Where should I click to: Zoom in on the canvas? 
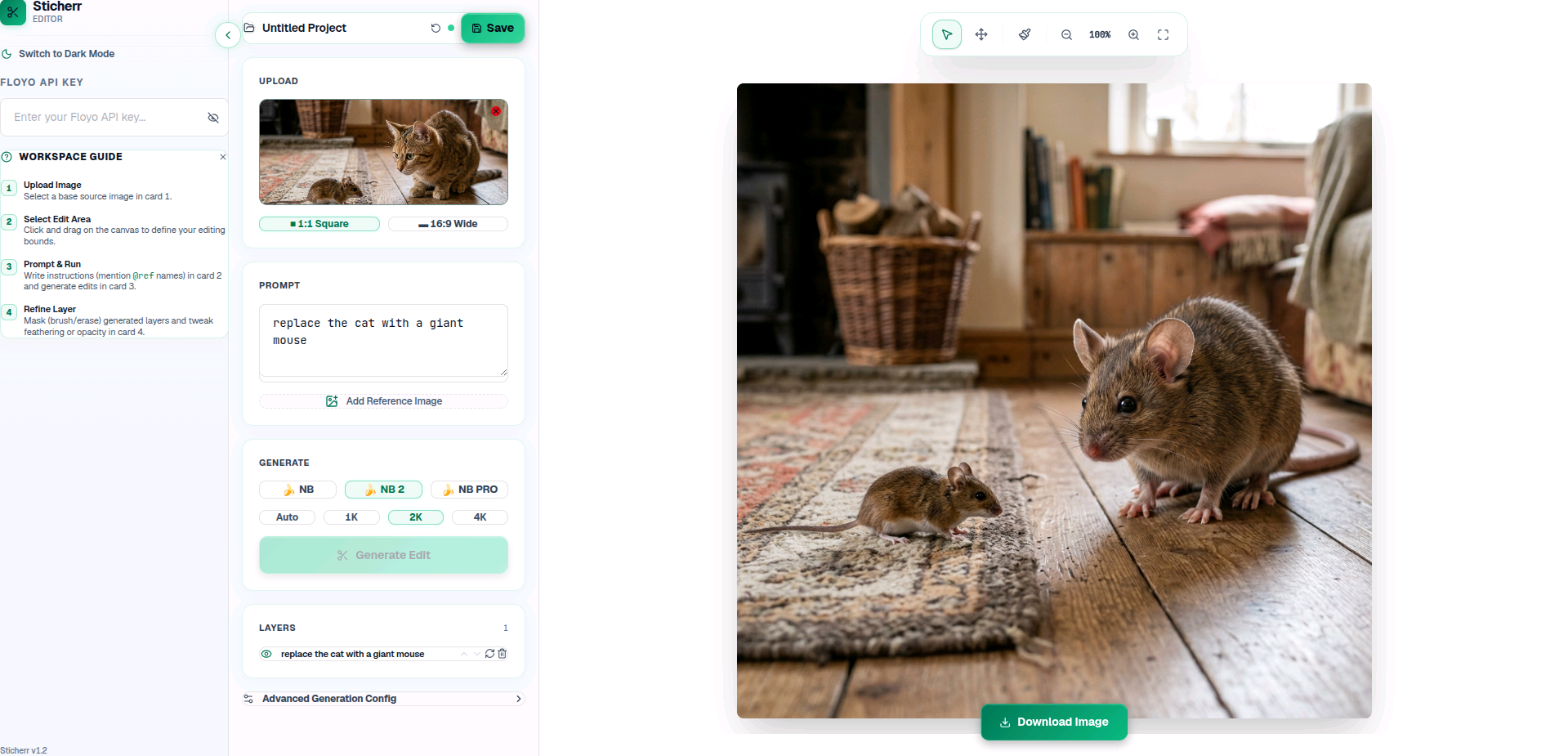[x=1133, y=34]
